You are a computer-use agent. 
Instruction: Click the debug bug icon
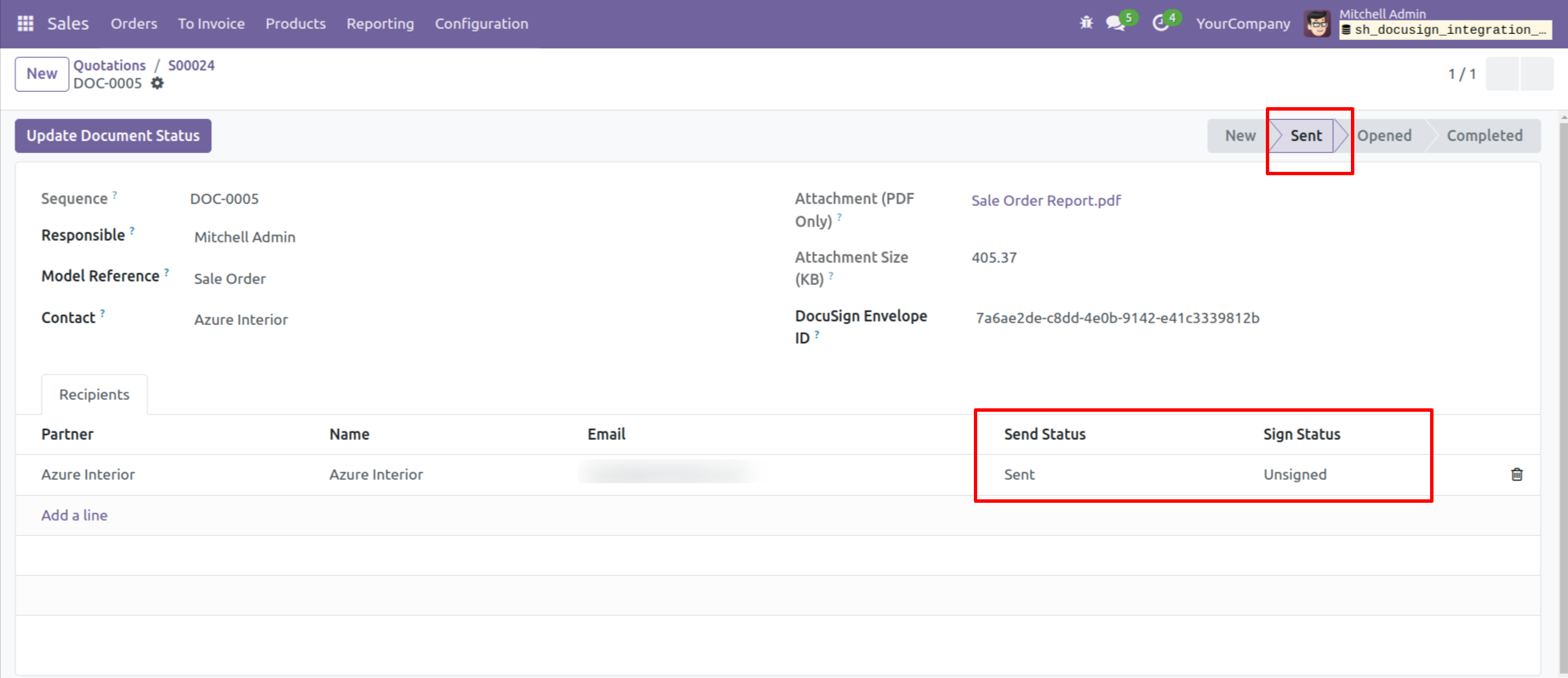click(x=1086, y=23)
